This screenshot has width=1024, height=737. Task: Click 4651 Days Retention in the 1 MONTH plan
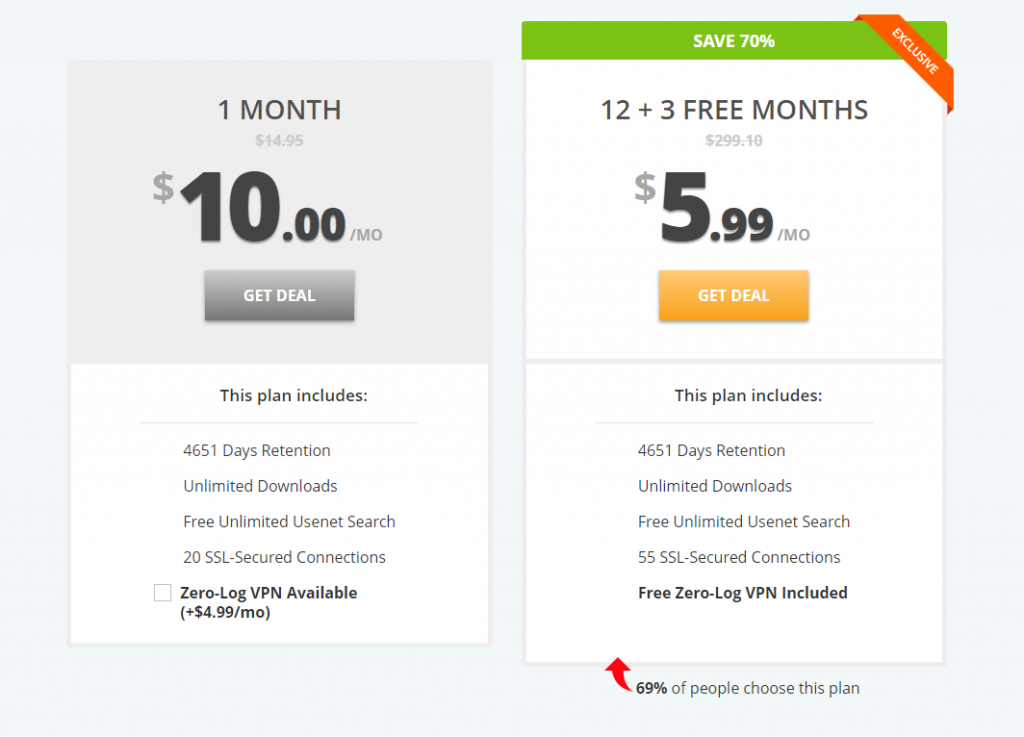point(257,451)
